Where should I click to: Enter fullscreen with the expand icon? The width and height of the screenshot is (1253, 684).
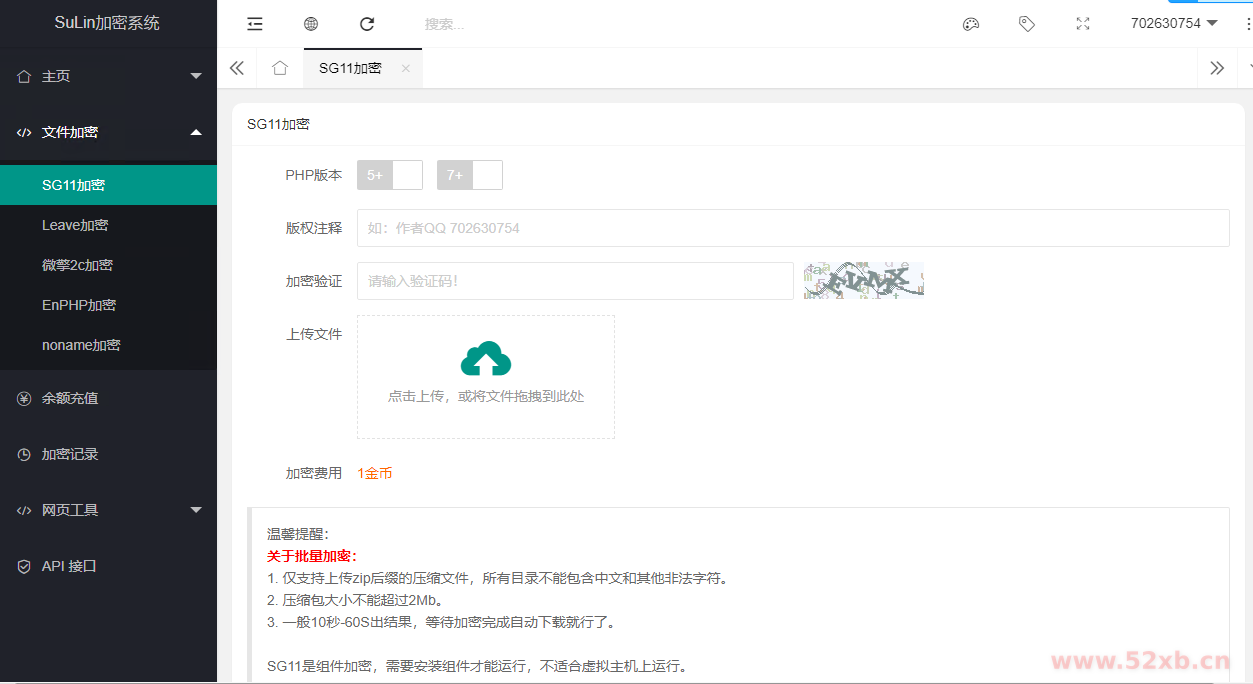[x=1082, y=24]
